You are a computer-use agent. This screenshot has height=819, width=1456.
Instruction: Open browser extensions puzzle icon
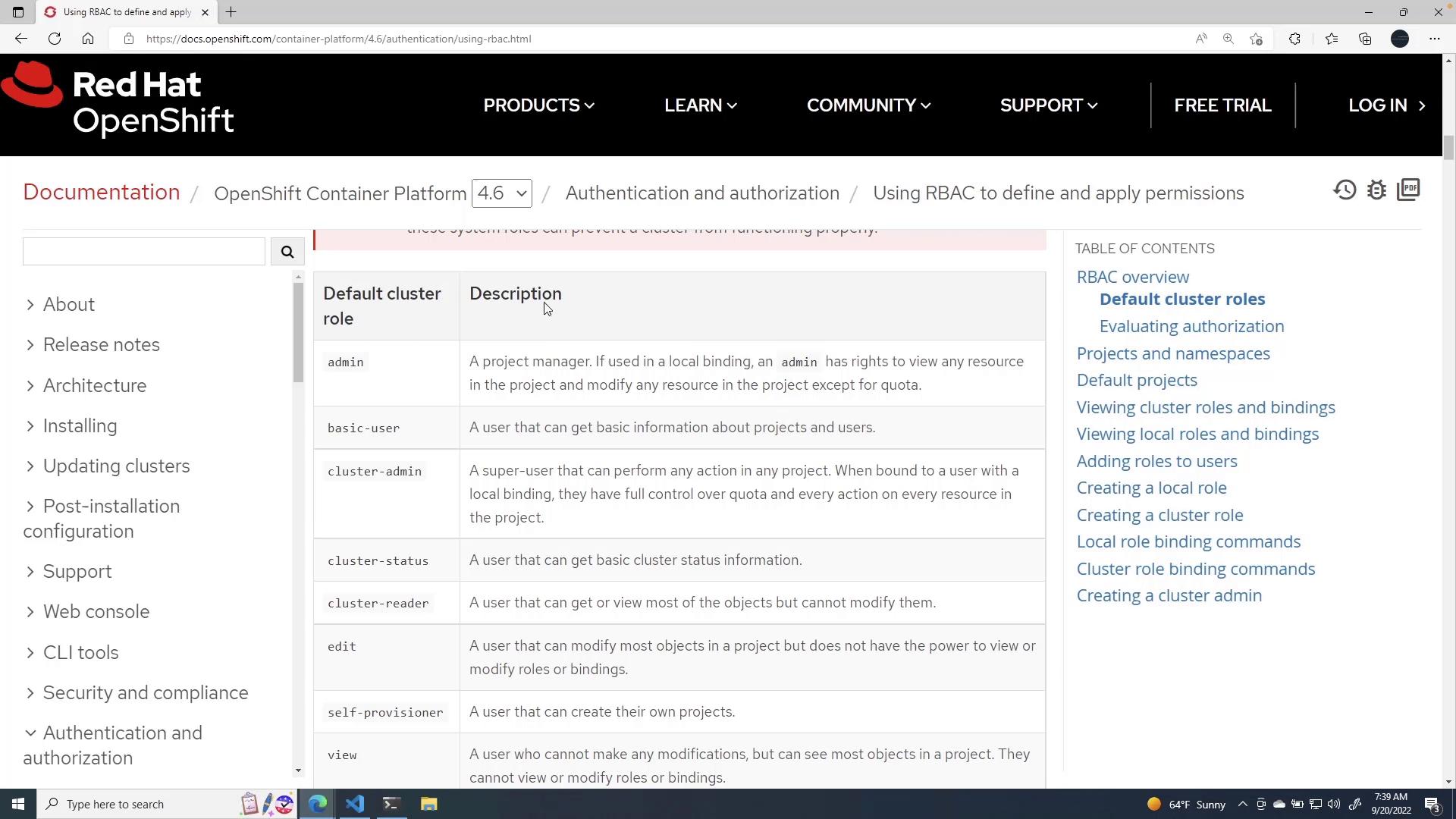(1294, 39)
